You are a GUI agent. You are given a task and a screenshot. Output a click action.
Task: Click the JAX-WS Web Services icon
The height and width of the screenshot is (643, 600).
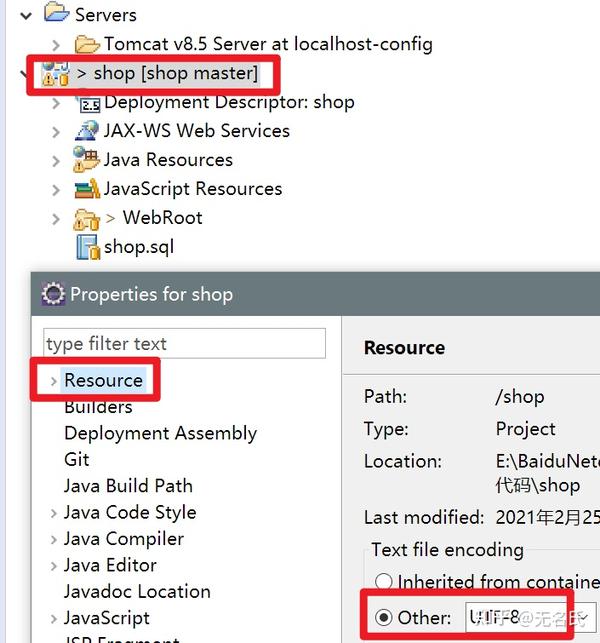pyautogui.click(x=87, y=131)
